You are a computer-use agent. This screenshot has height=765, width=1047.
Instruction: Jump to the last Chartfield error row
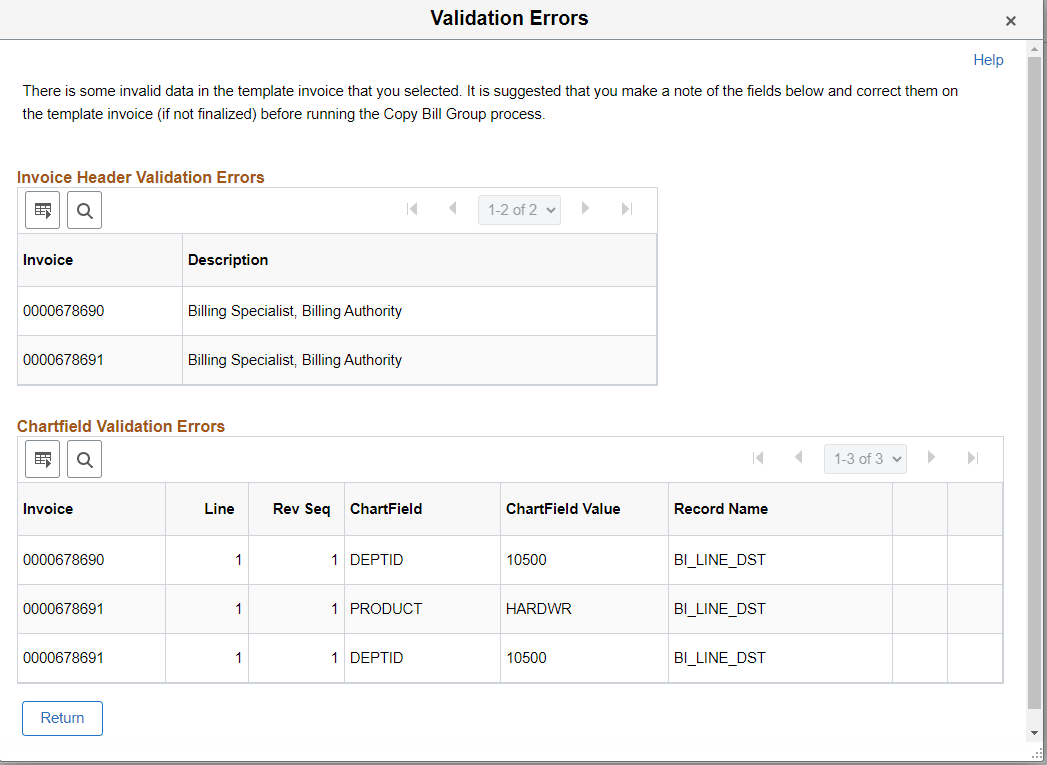coord(972,457)
